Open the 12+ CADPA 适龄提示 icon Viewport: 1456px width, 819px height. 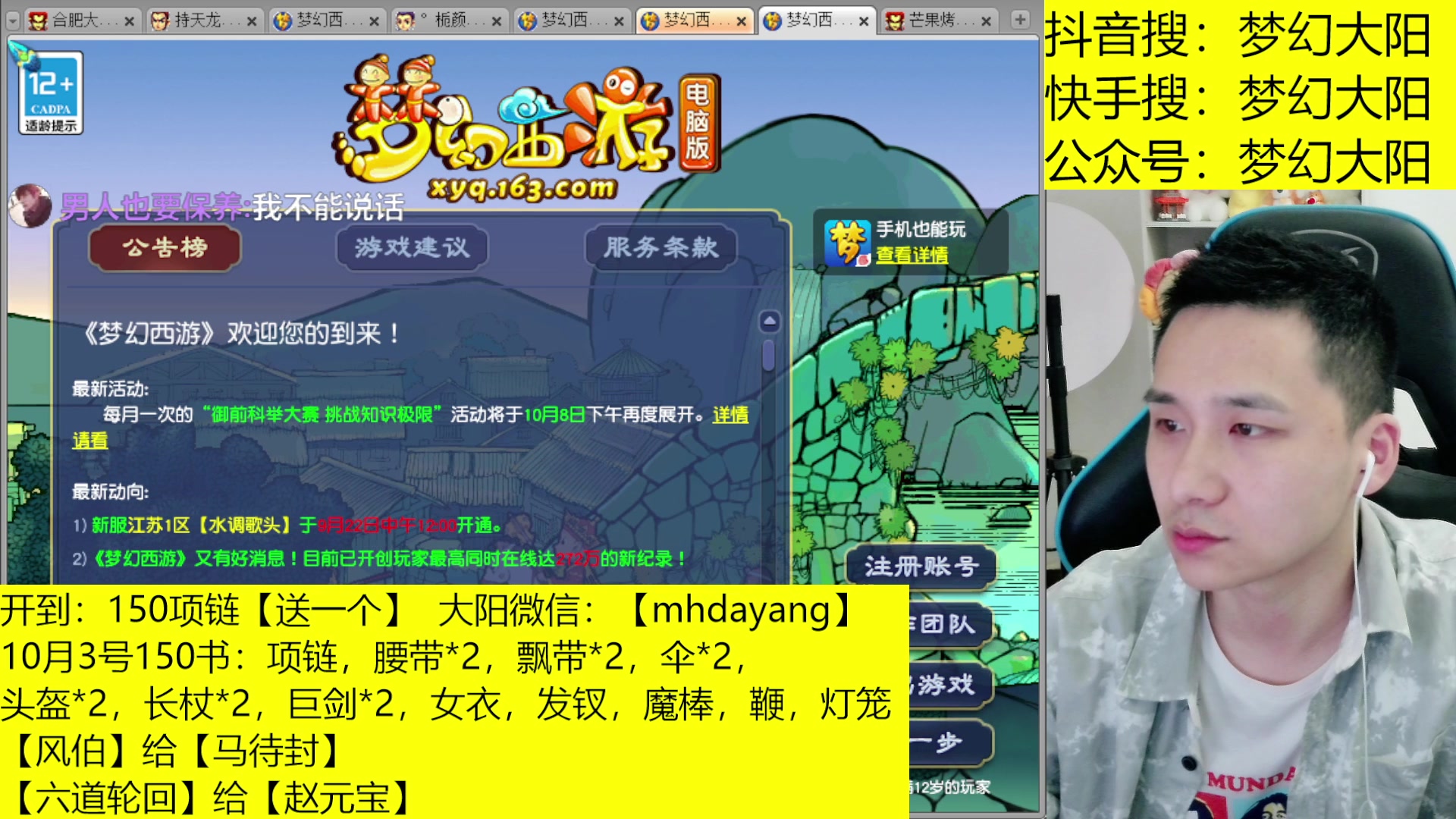(50, 93)
